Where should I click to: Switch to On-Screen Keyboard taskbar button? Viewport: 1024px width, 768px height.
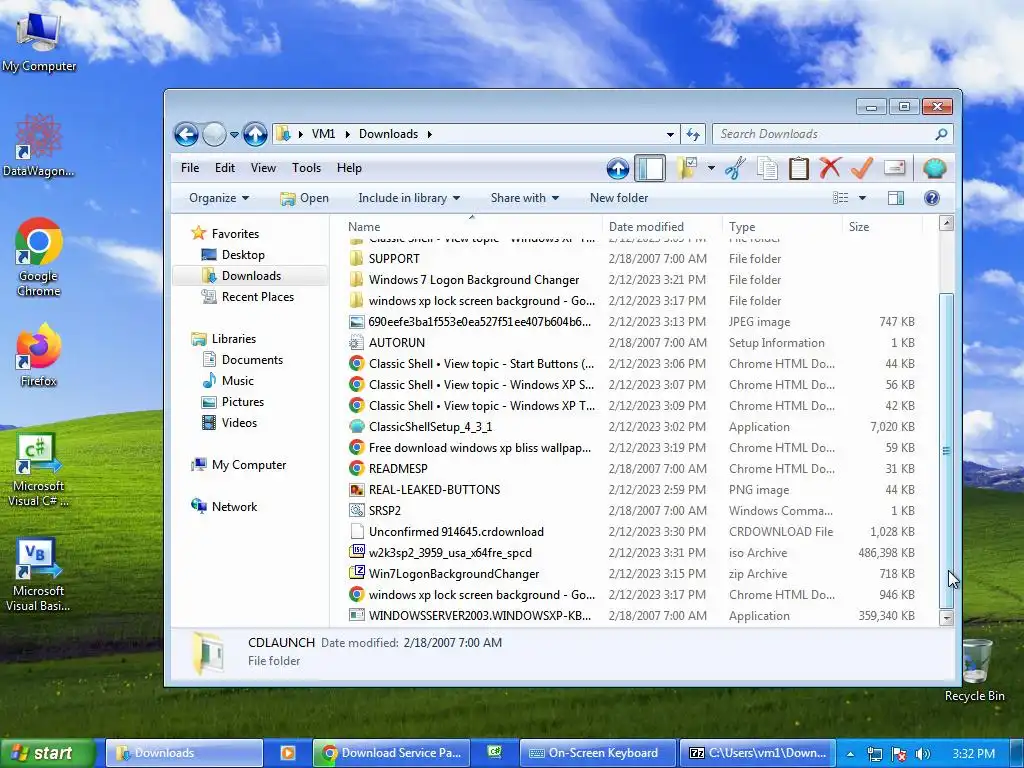coord(597,753)
